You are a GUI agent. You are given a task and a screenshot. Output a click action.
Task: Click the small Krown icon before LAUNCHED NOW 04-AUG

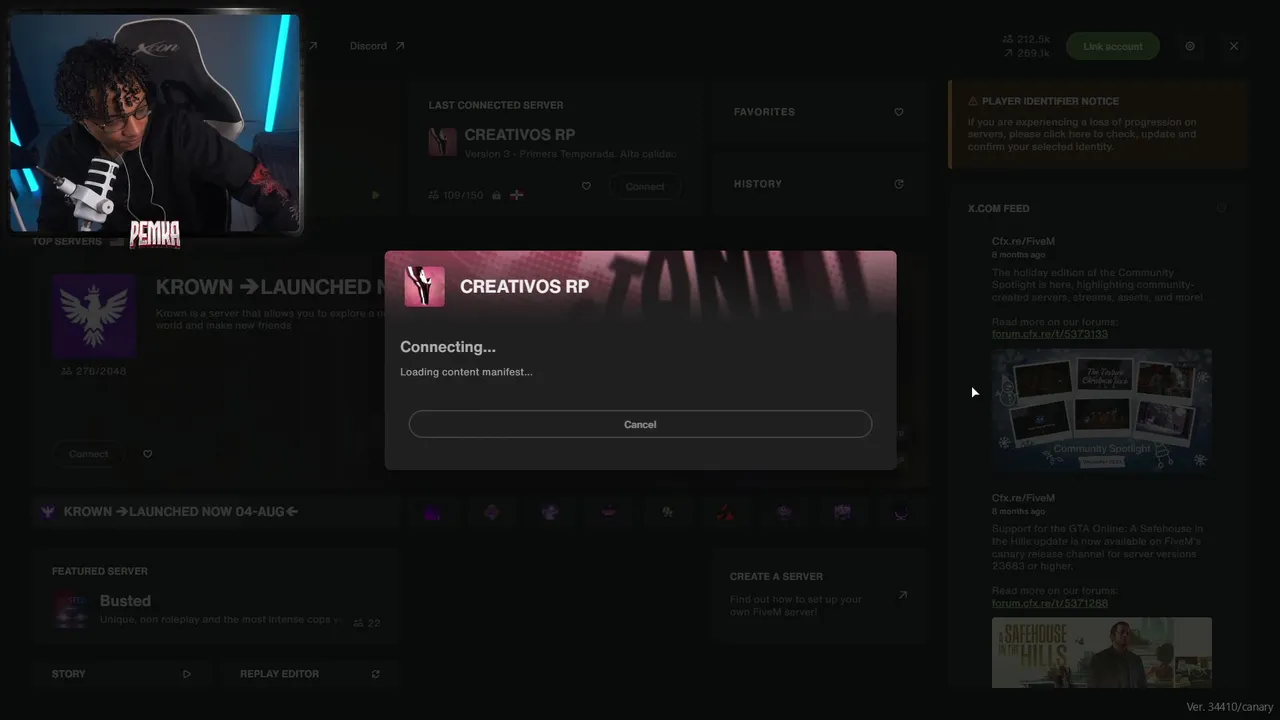pyautogui.click(x=47, y=512)
